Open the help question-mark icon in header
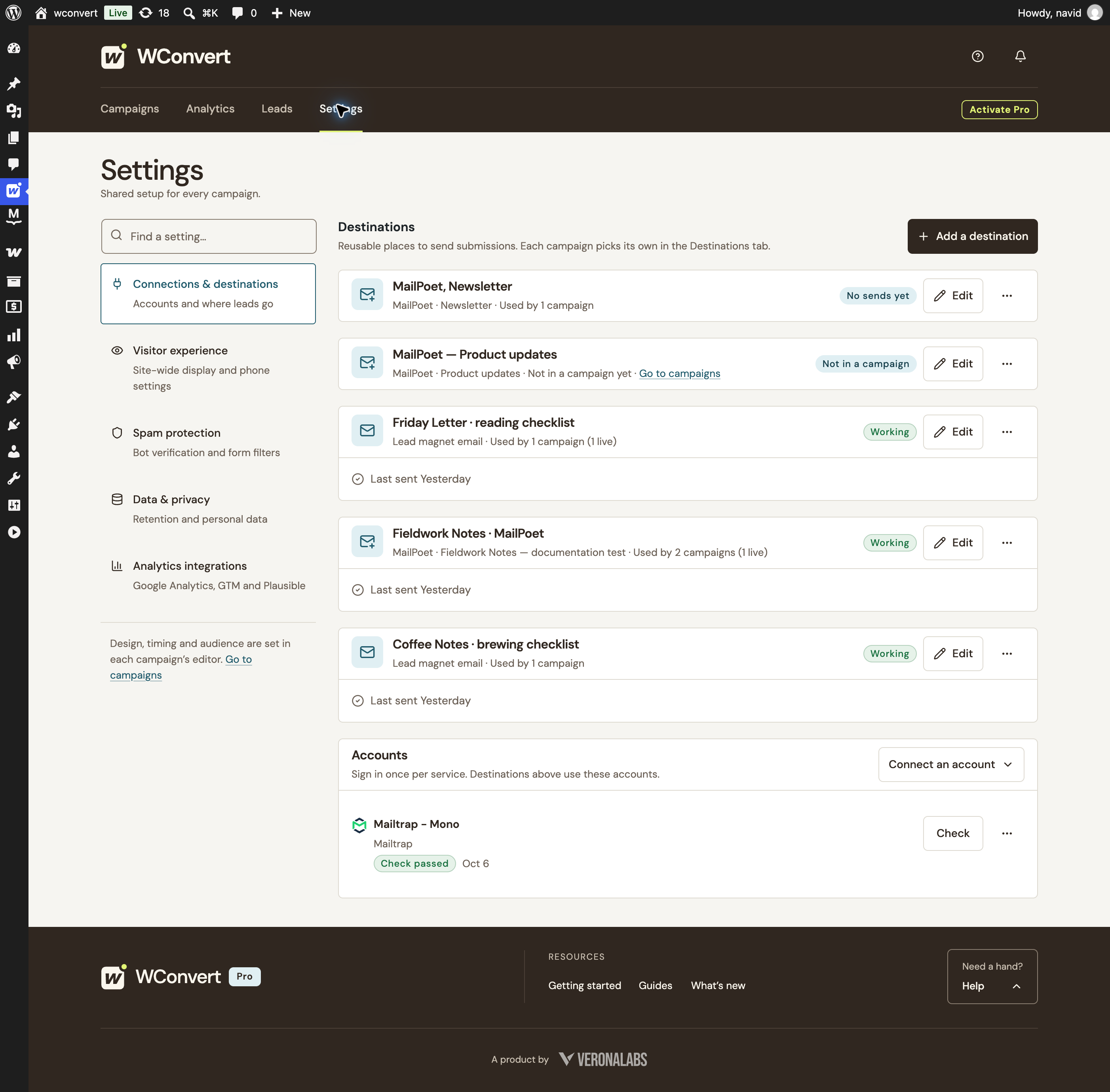The width and height of the screenshot is (1110, 1092). [x=977, y=56]
